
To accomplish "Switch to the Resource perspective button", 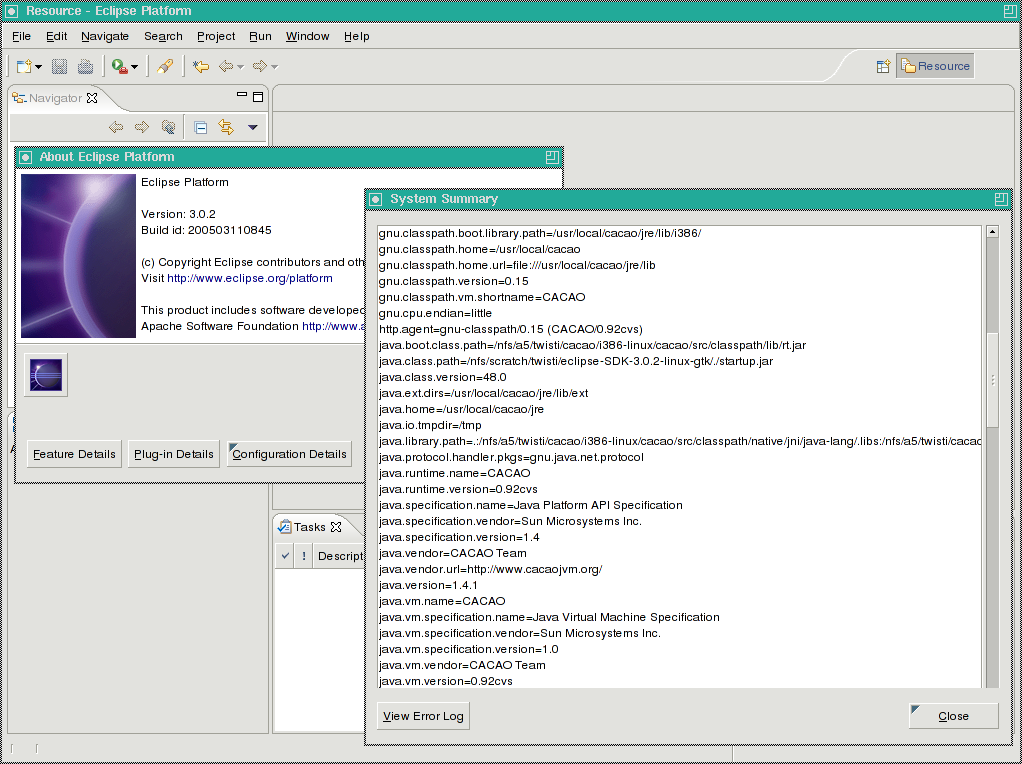I will click(x=935, y=66).
